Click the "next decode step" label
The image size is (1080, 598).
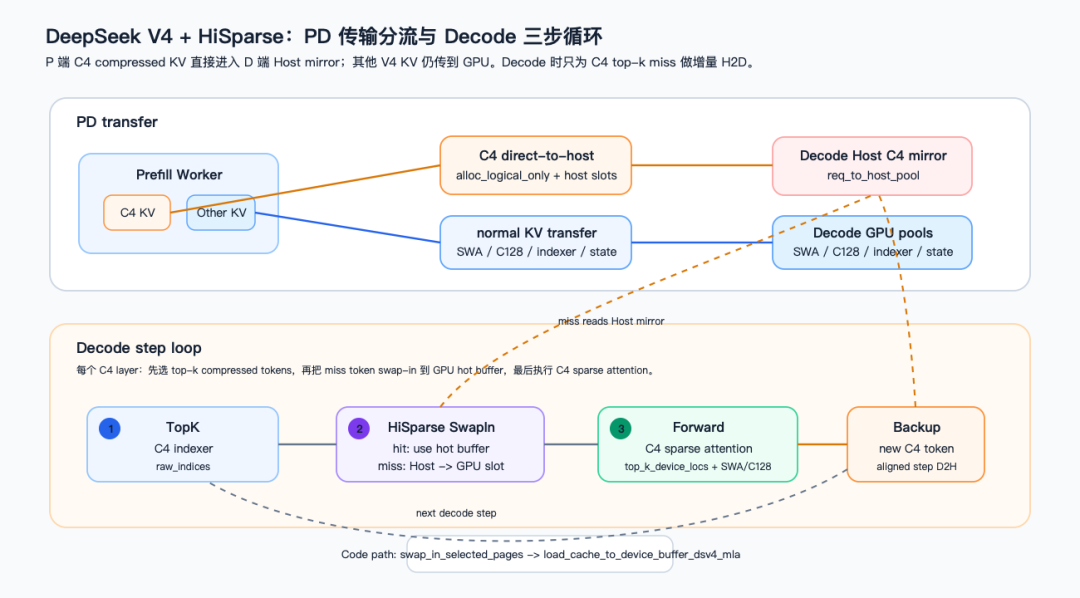456,513
